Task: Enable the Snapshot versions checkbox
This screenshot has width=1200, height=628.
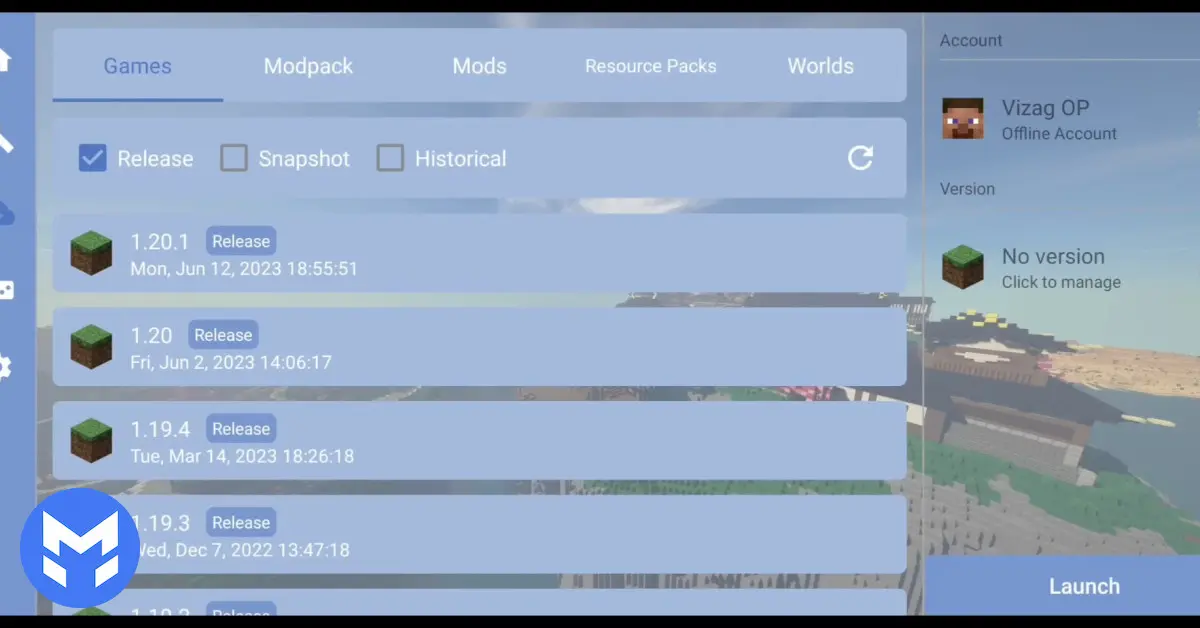Action: click(x=234, y=158)
